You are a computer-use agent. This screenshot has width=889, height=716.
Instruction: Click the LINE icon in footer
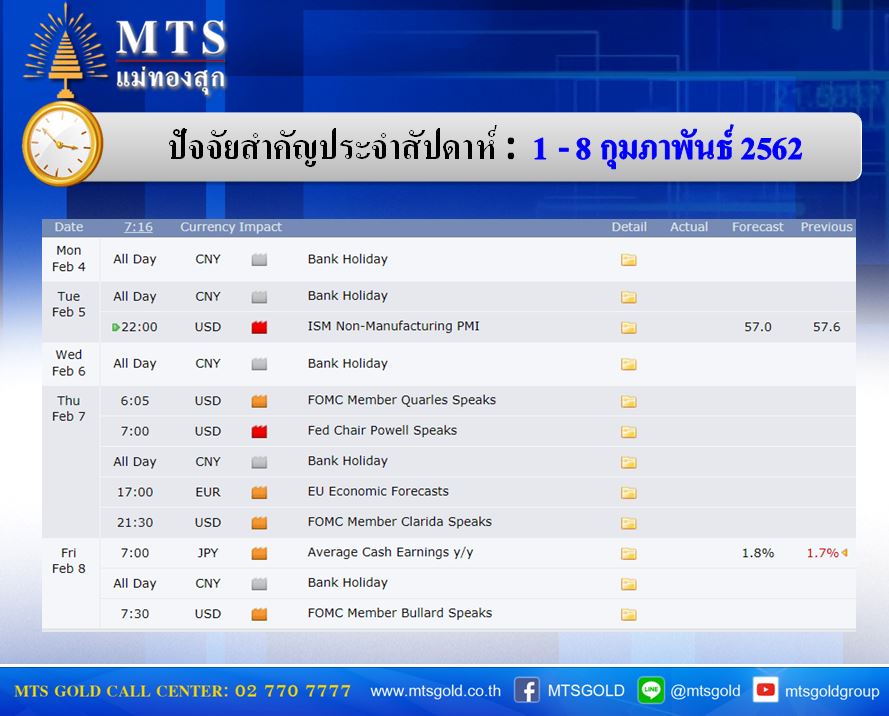(651, 690)
